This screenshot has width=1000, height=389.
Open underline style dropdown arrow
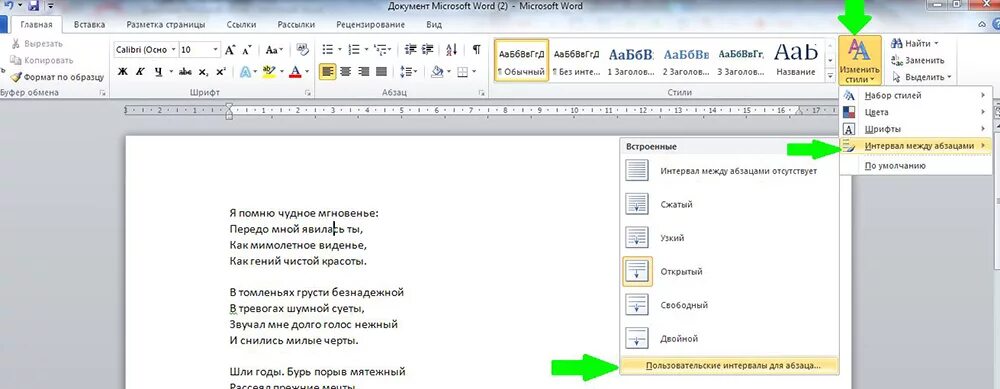[172, 72]
